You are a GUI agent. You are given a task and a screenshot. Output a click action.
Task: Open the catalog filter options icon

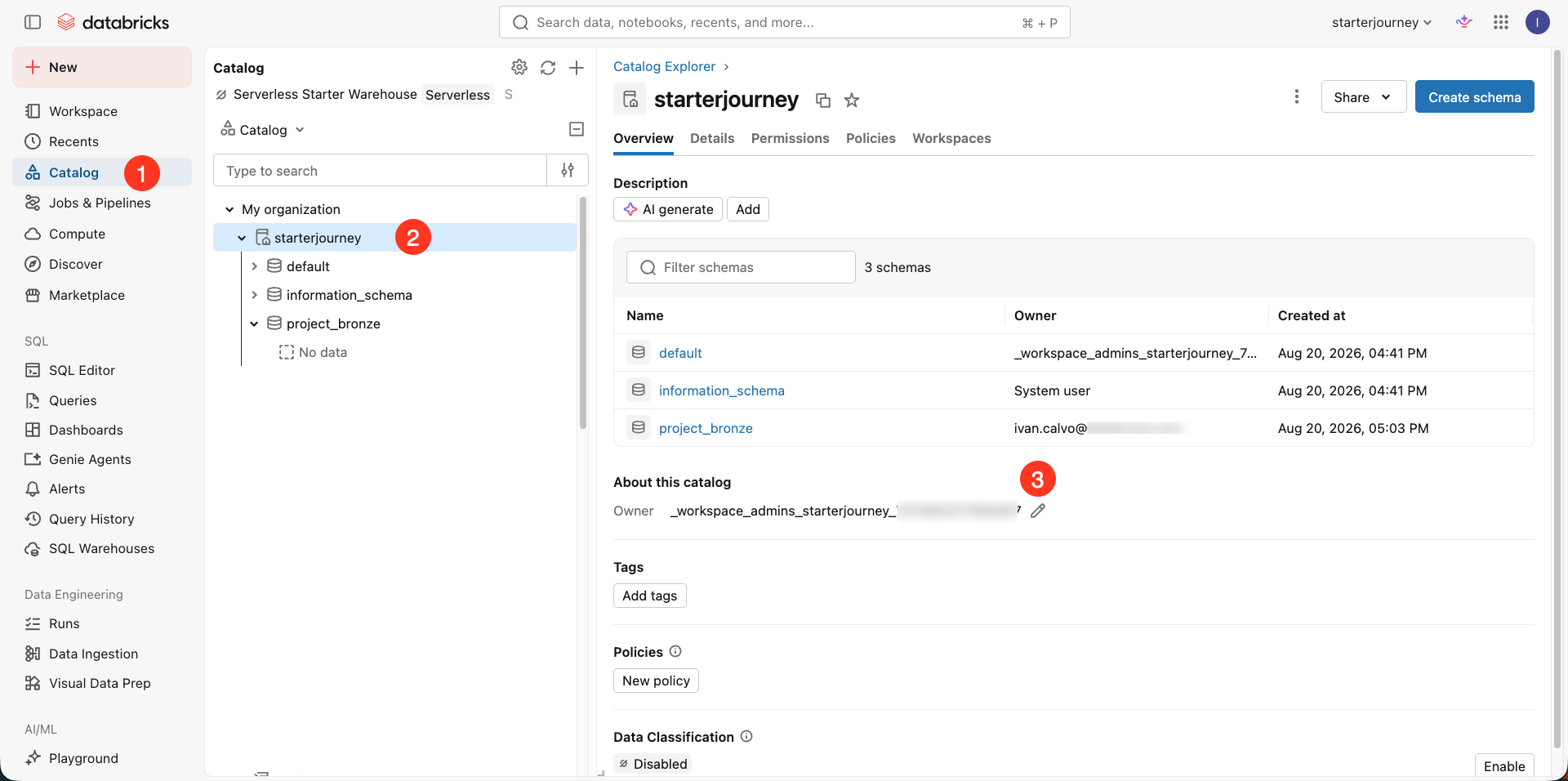pyautogui.click(x=568, y=170)
